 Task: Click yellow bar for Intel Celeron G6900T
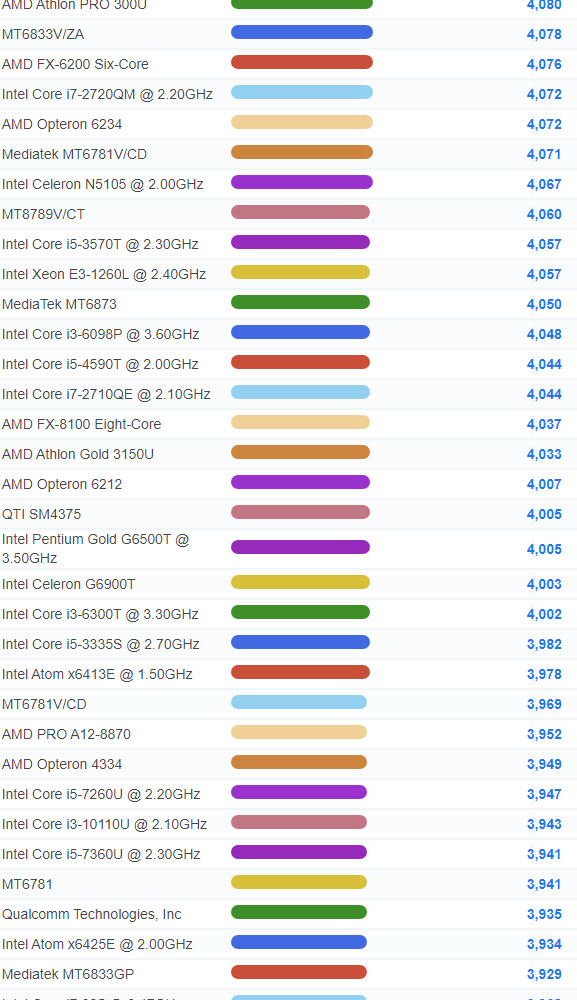300,582
